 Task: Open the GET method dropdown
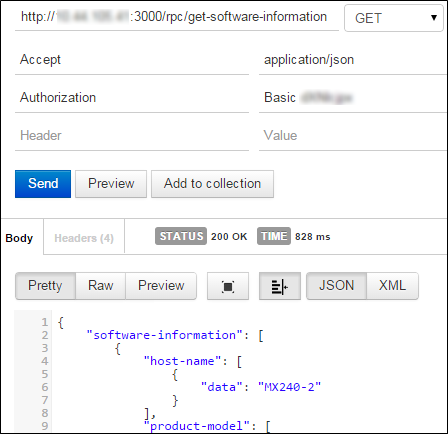pos(394,18)
